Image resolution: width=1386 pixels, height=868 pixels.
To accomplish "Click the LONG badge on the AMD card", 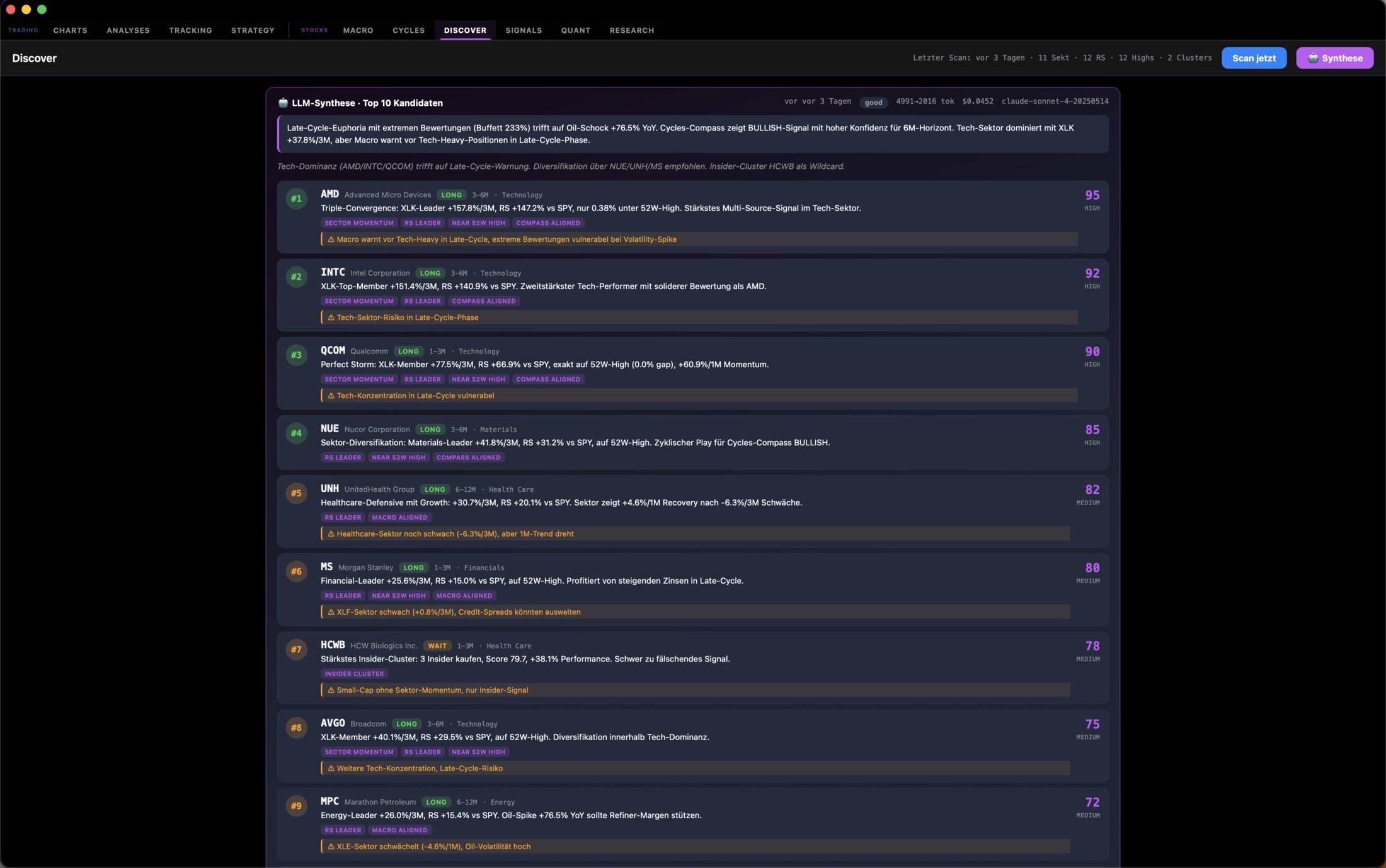I will coord(451,195).
